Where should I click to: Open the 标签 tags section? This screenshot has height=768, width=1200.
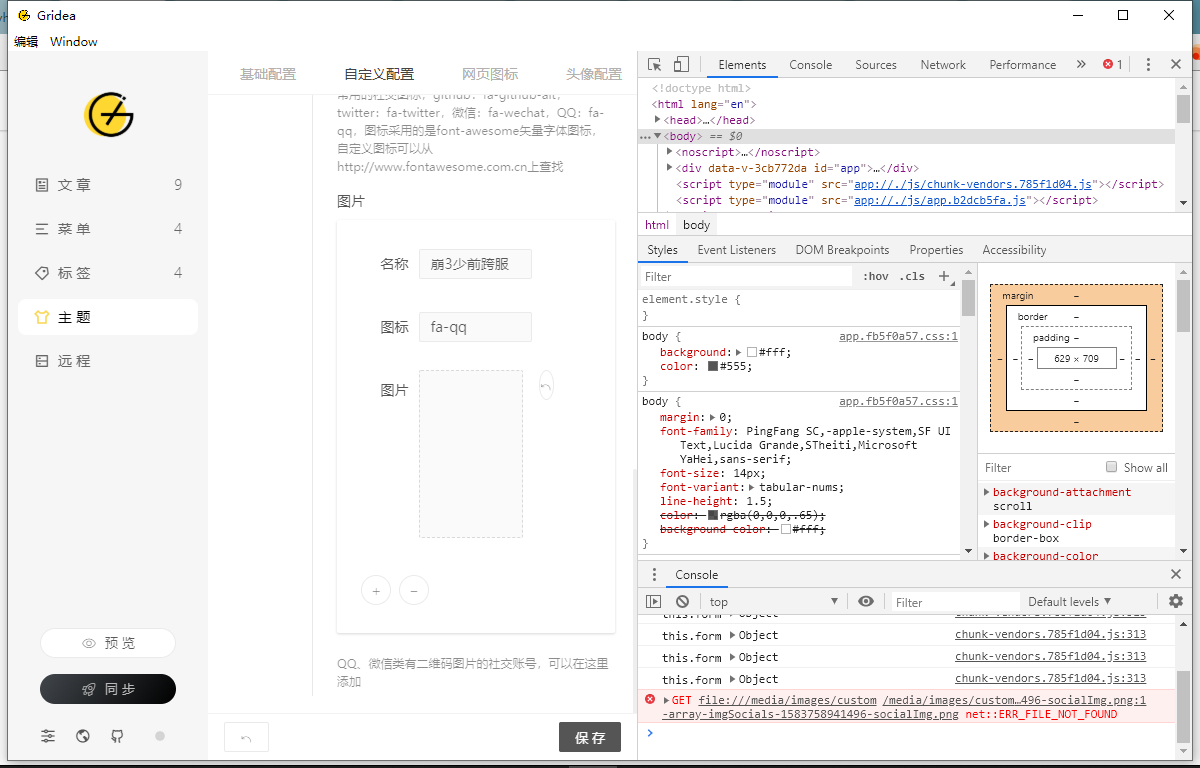coord(108,273)
